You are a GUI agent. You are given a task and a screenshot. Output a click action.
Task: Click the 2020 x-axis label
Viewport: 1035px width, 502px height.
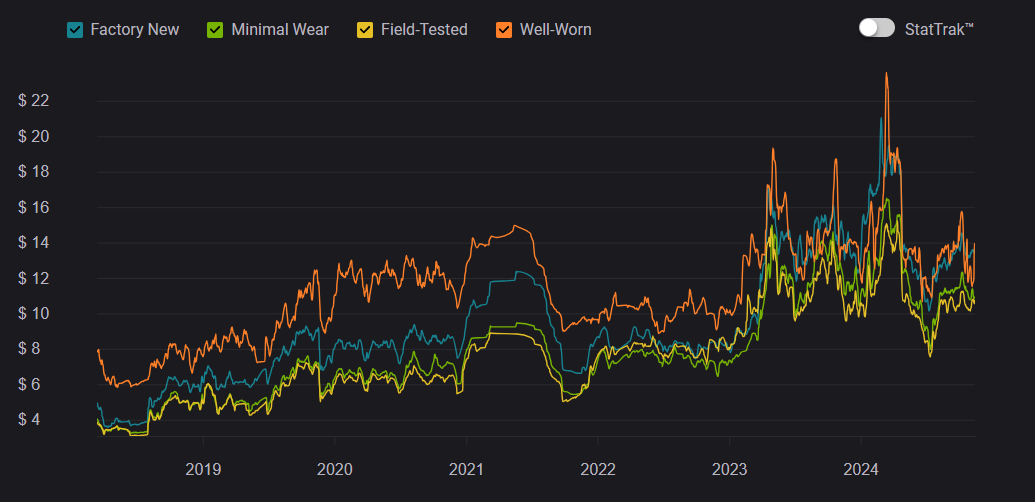pyautogui.click(x=334, y=468)
